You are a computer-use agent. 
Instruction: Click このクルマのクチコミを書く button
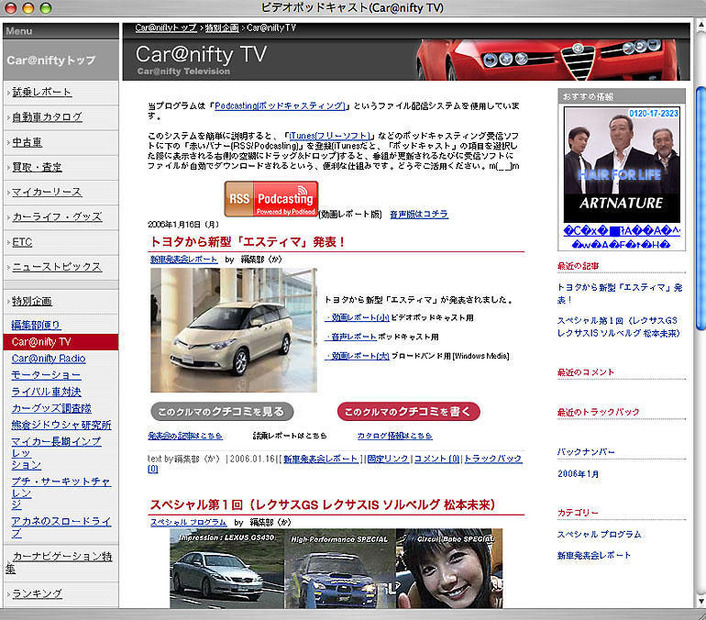408,412
